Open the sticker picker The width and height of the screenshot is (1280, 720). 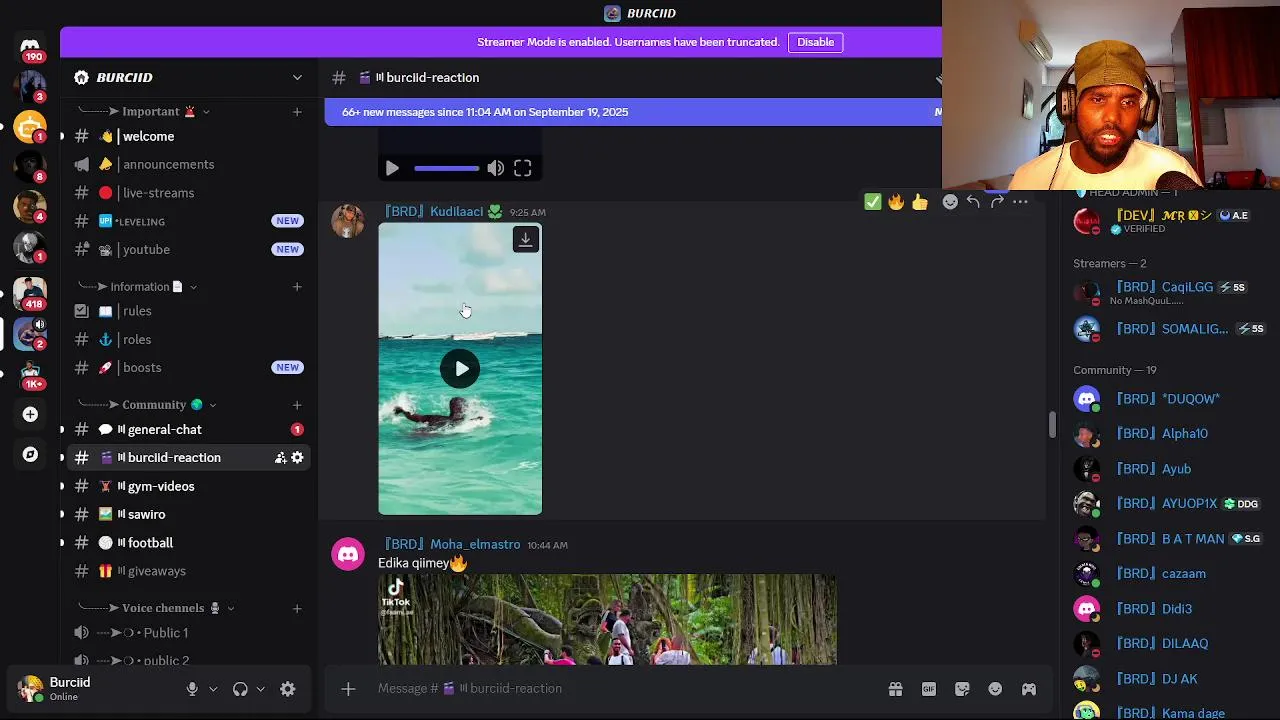[962, 689]
